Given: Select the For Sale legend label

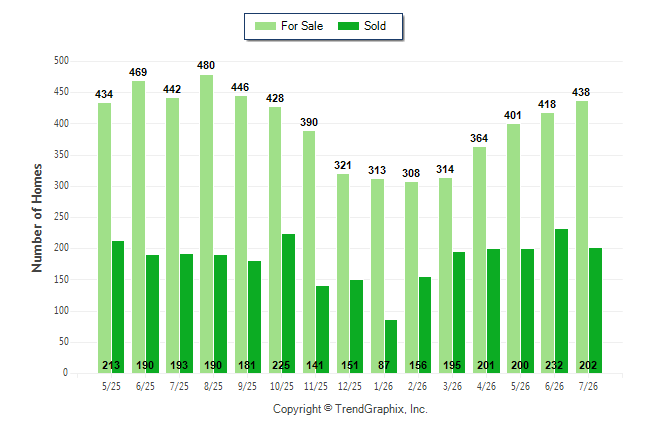Looking at the screenshot, I should (x=302, y=26).
